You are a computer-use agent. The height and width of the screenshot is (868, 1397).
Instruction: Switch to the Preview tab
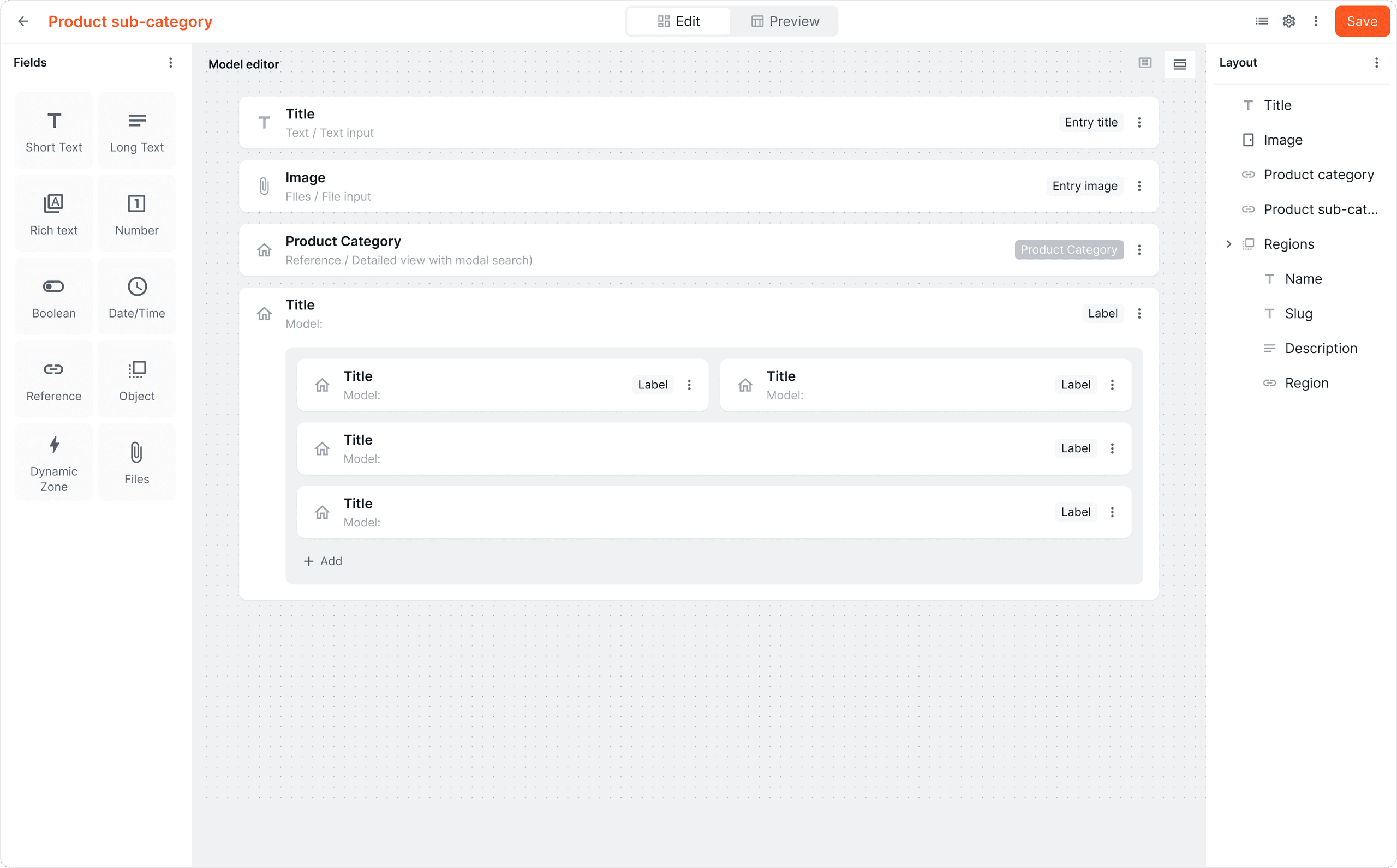pyautogui.click(x=785, y=21)
